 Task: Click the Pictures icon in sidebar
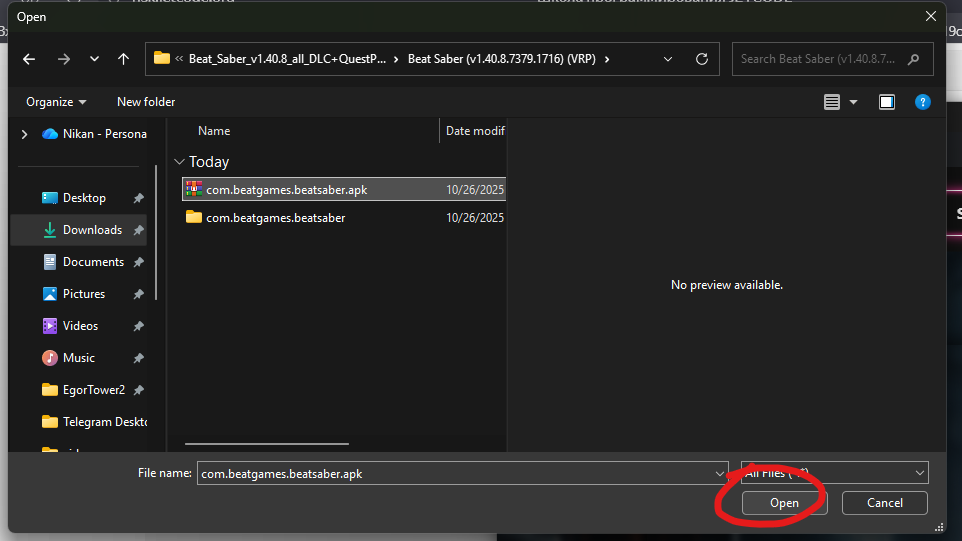pyautogui.click(x=50, y=294)
